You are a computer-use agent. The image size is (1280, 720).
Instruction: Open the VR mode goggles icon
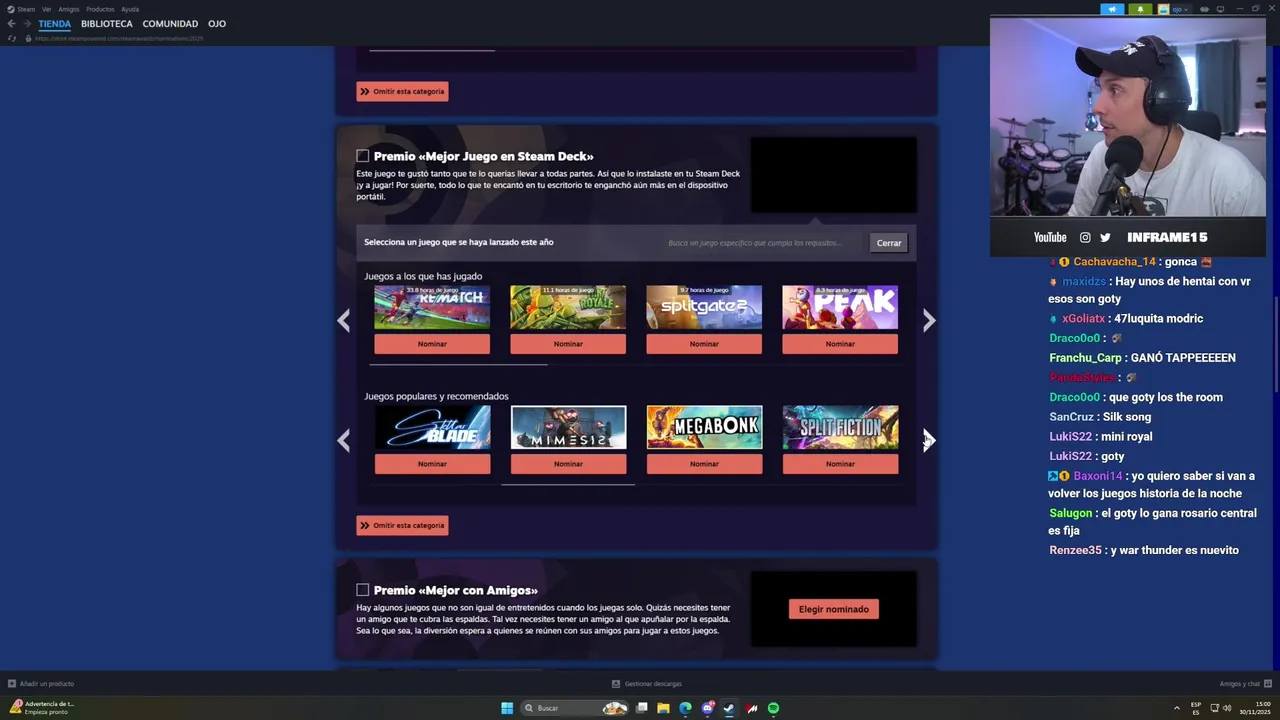1206,9
